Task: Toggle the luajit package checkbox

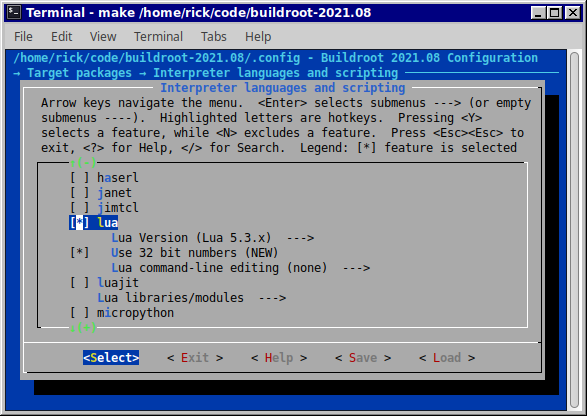Action: point(80,283)
